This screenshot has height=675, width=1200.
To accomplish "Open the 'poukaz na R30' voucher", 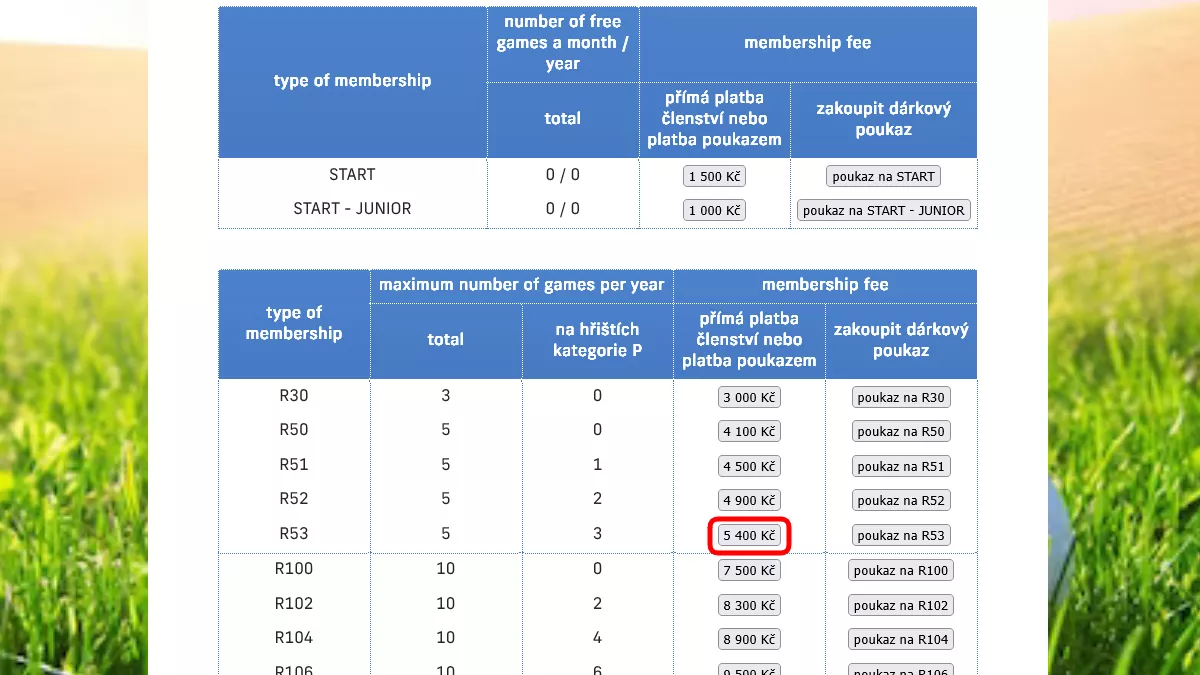I will (x=900, y=397).
